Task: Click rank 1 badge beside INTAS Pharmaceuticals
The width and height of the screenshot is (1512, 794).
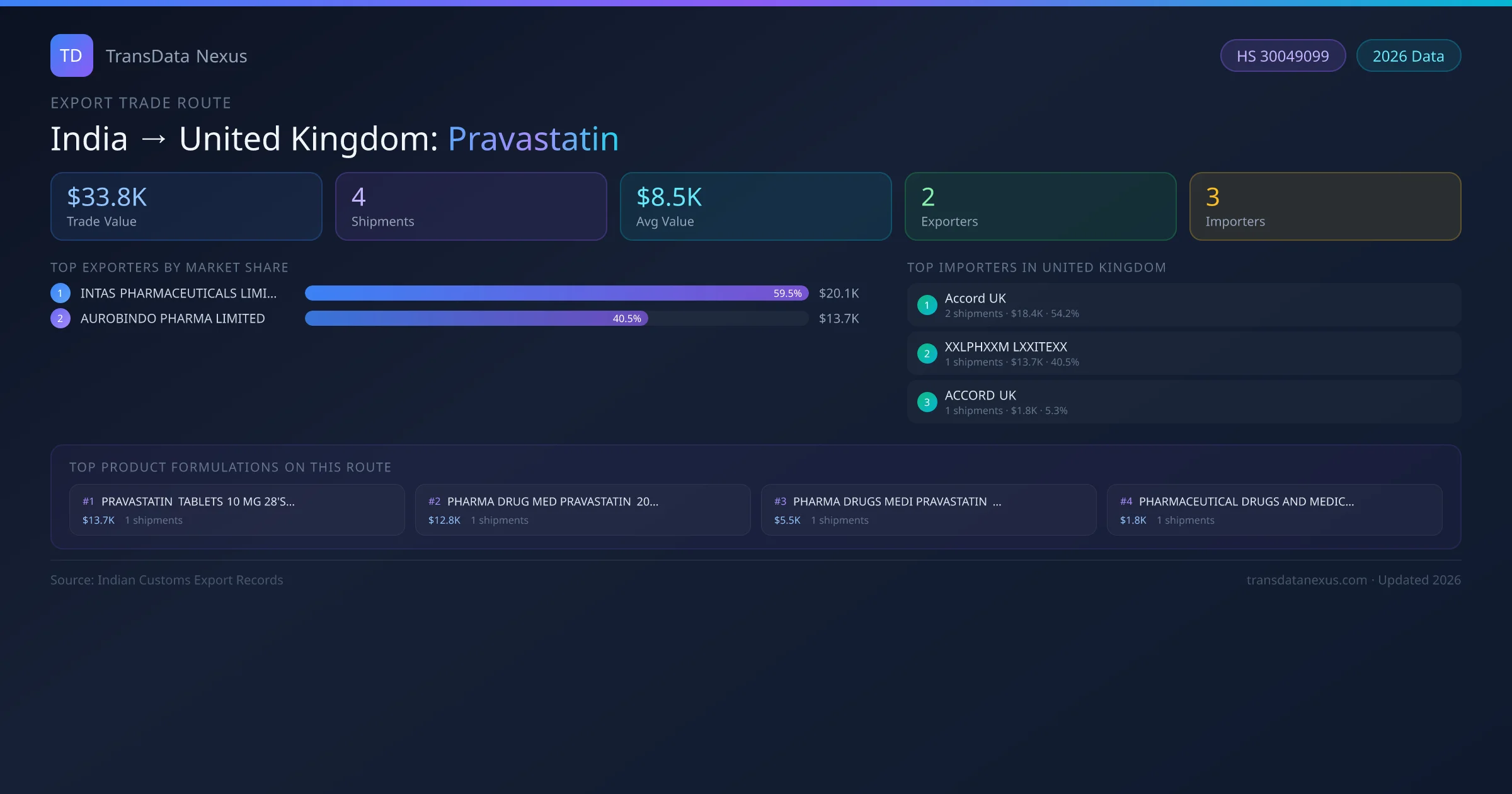Action: click(60, 293)
